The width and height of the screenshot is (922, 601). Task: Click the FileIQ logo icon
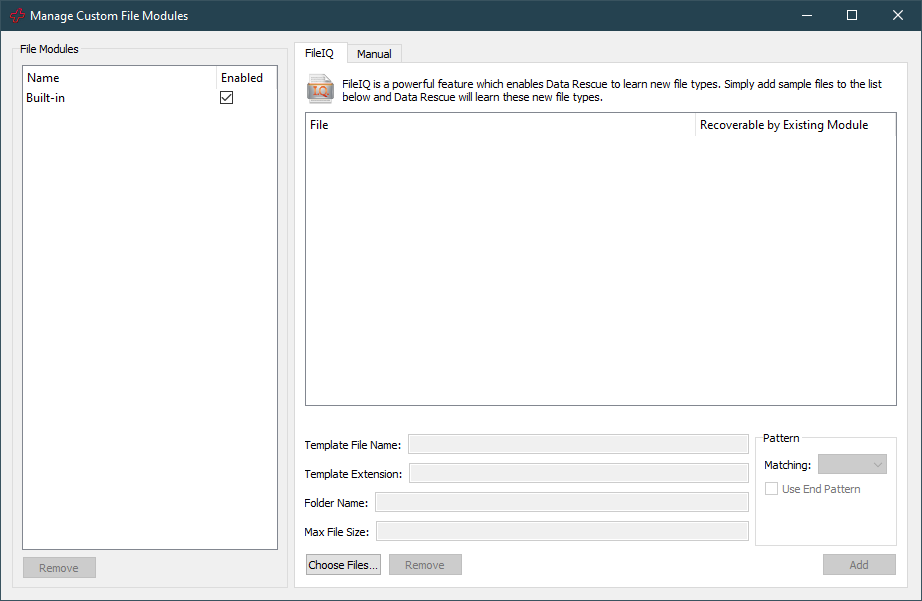coord(320,89)
